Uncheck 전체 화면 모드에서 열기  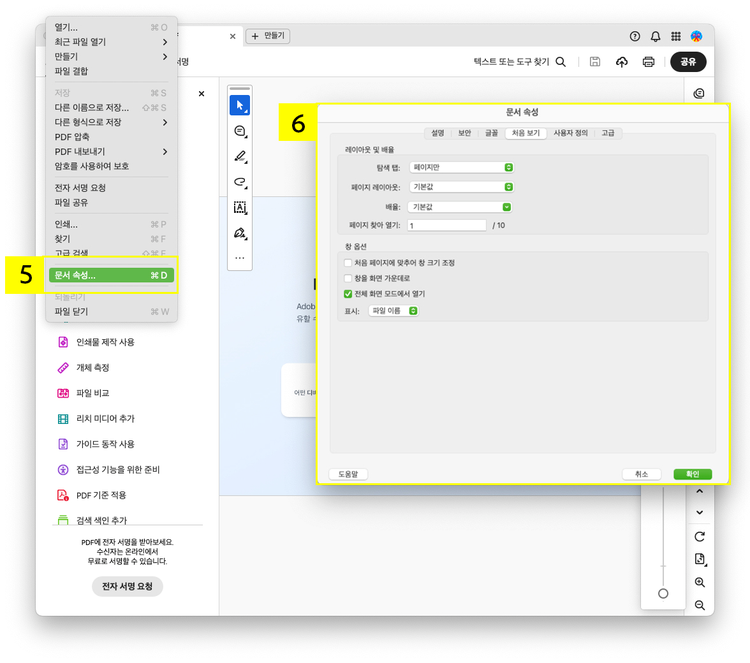click(x=348, y=294)
